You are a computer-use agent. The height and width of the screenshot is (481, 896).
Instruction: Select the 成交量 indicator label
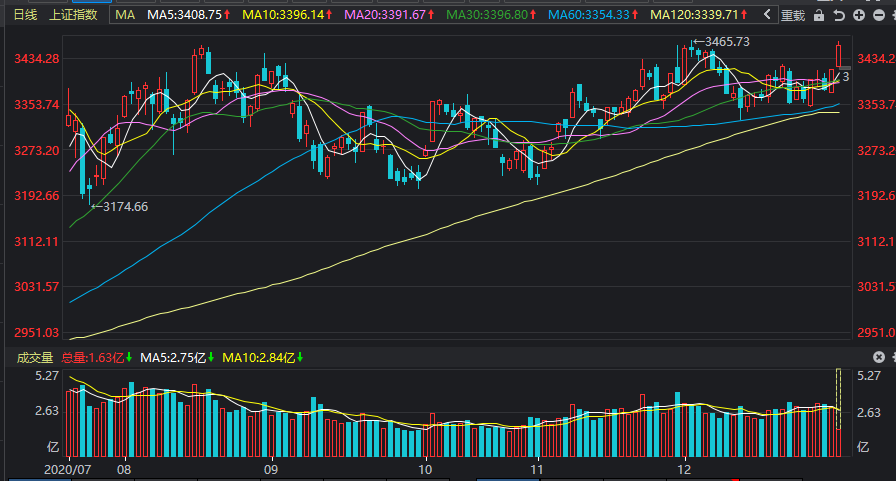[35, 358]
